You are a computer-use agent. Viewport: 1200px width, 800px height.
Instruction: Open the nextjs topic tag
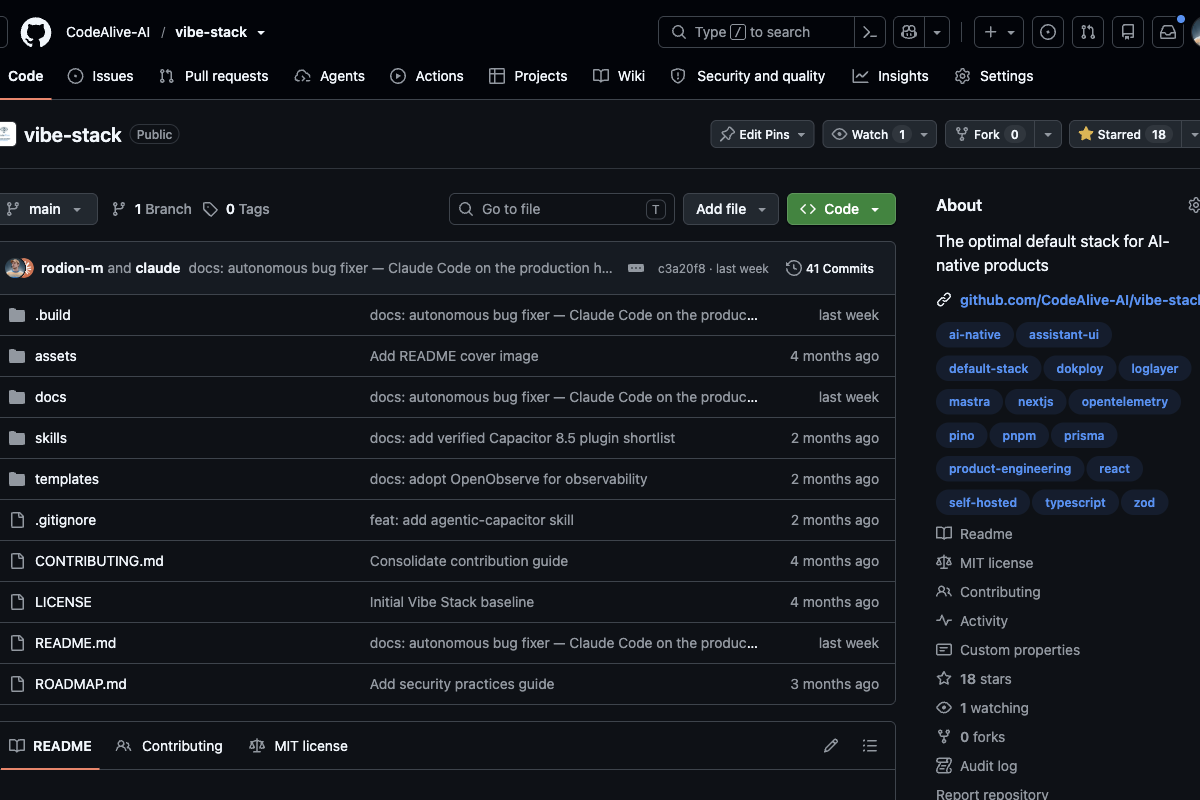click(1036, 402)
